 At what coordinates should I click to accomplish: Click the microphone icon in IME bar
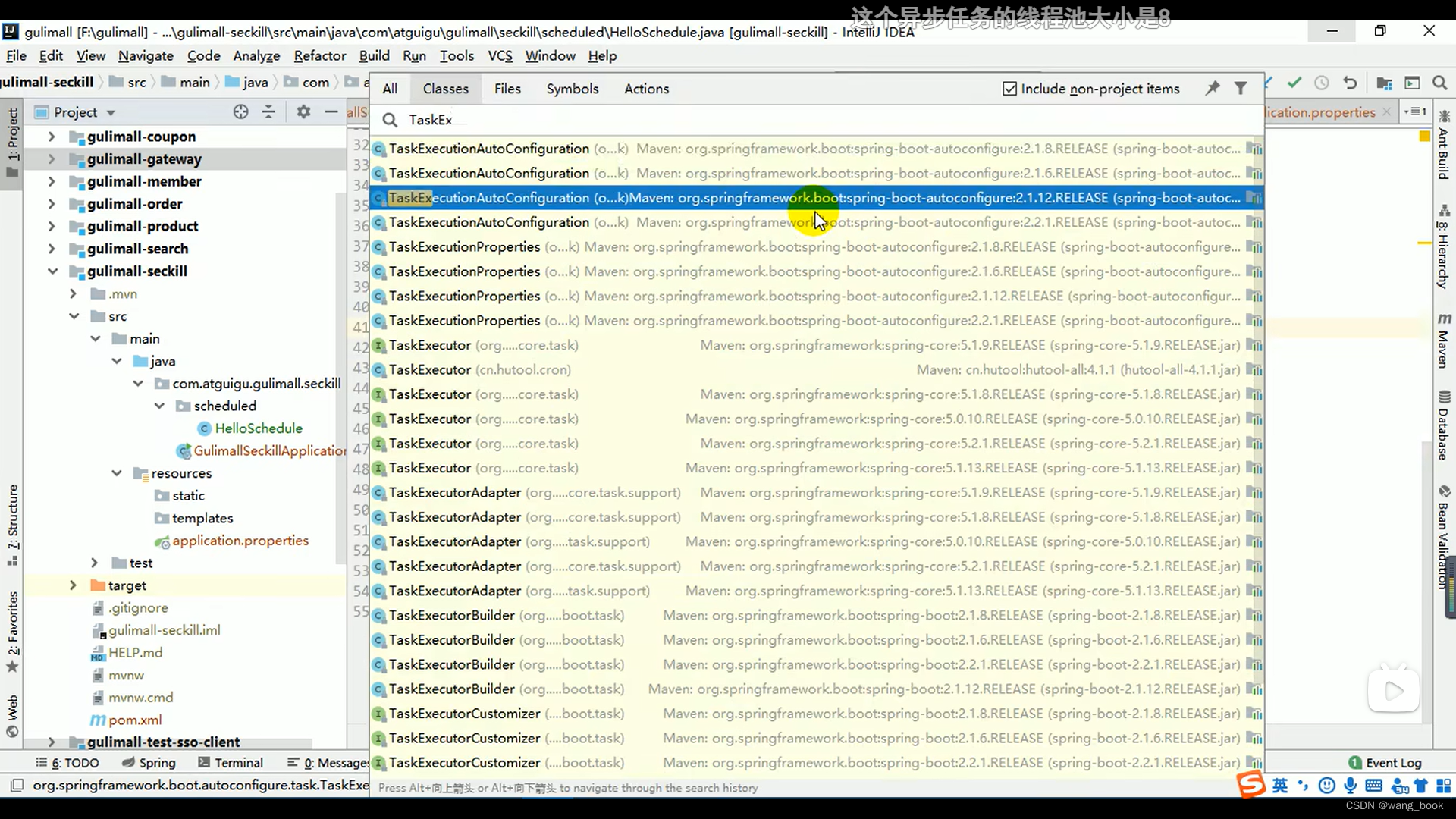(x=1350, y=786)
